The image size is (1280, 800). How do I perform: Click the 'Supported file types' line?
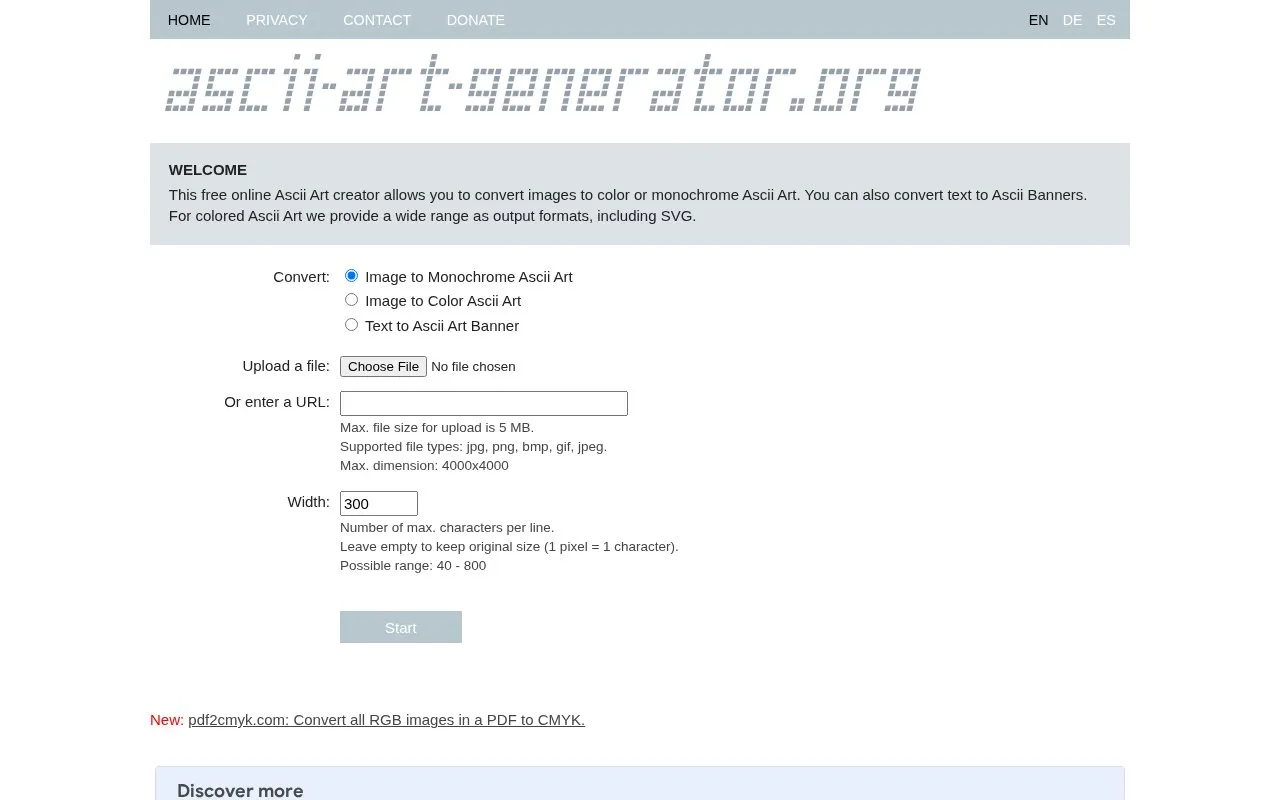point(473,447)
